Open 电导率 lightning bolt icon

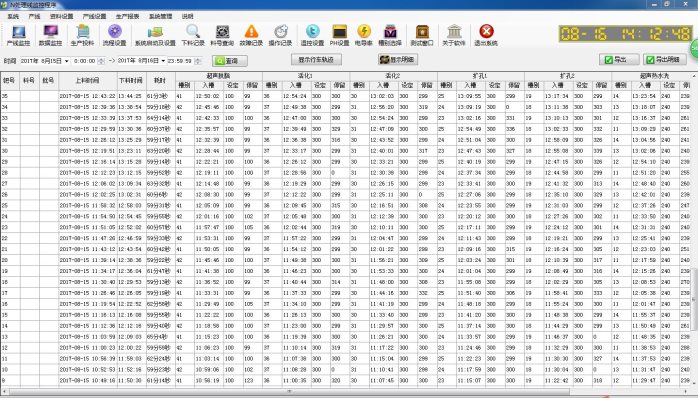tap(364, 35)
